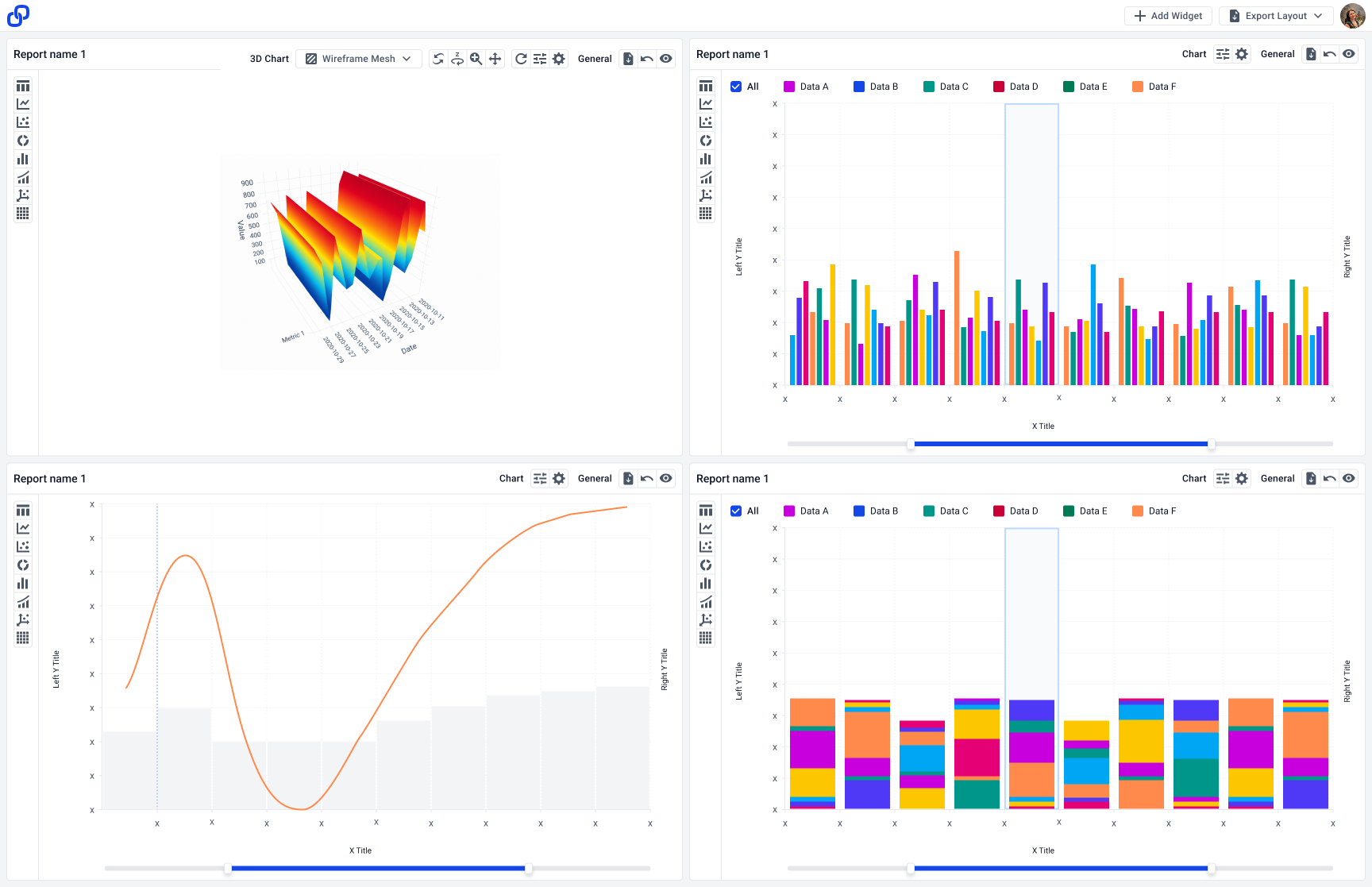Click the app logo in the header

click(x=18, y=16)
